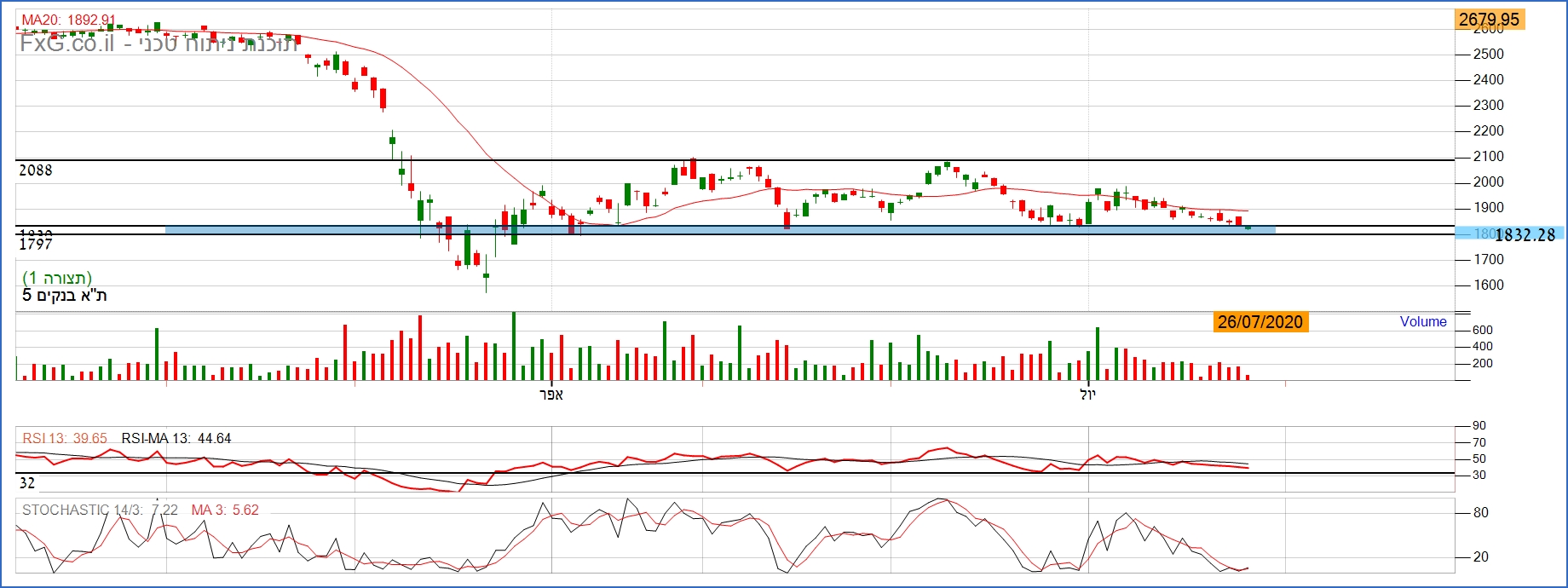Click the 2679.95 orange price tag
The image size is (1568, 588).
pos(1489,20)
